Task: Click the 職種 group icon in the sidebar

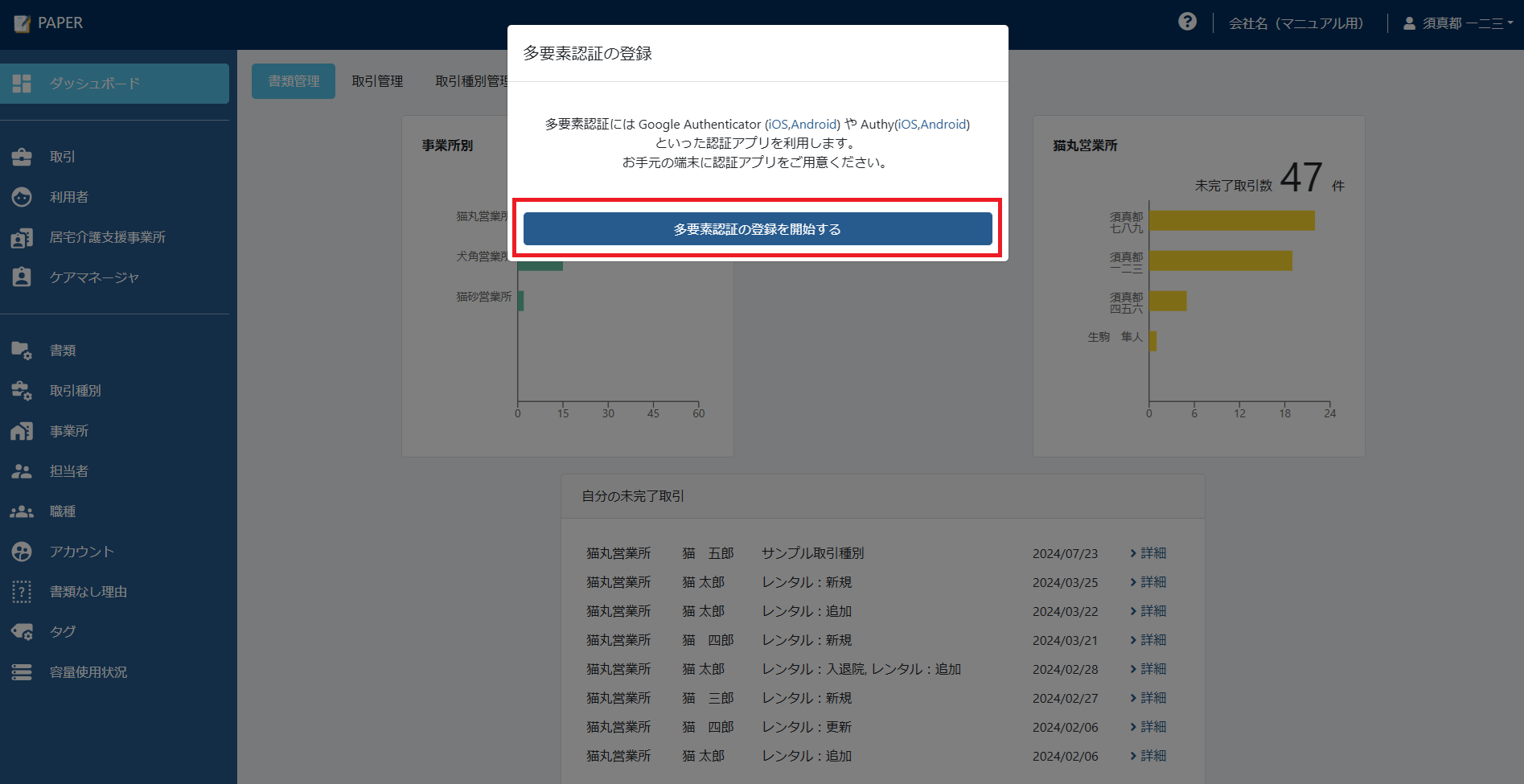Action: 22,511
